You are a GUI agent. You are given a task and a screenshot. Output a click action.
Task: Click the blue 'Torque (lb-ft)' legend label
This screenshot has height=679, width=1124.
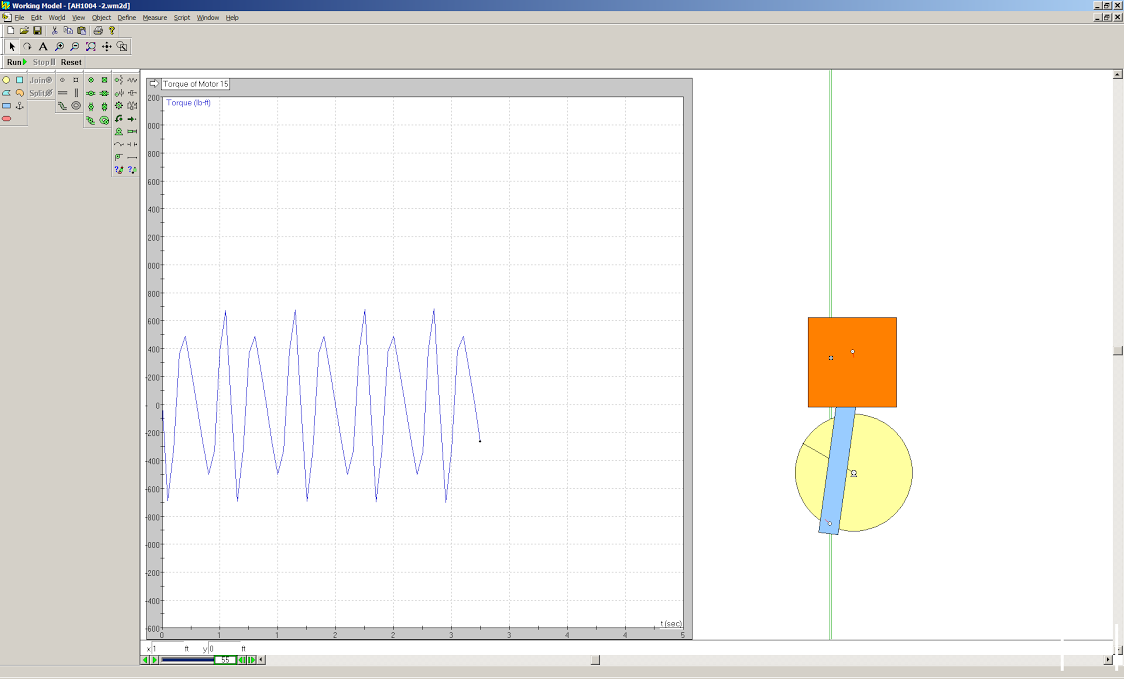pyautogui.click(x=189, y=103)
